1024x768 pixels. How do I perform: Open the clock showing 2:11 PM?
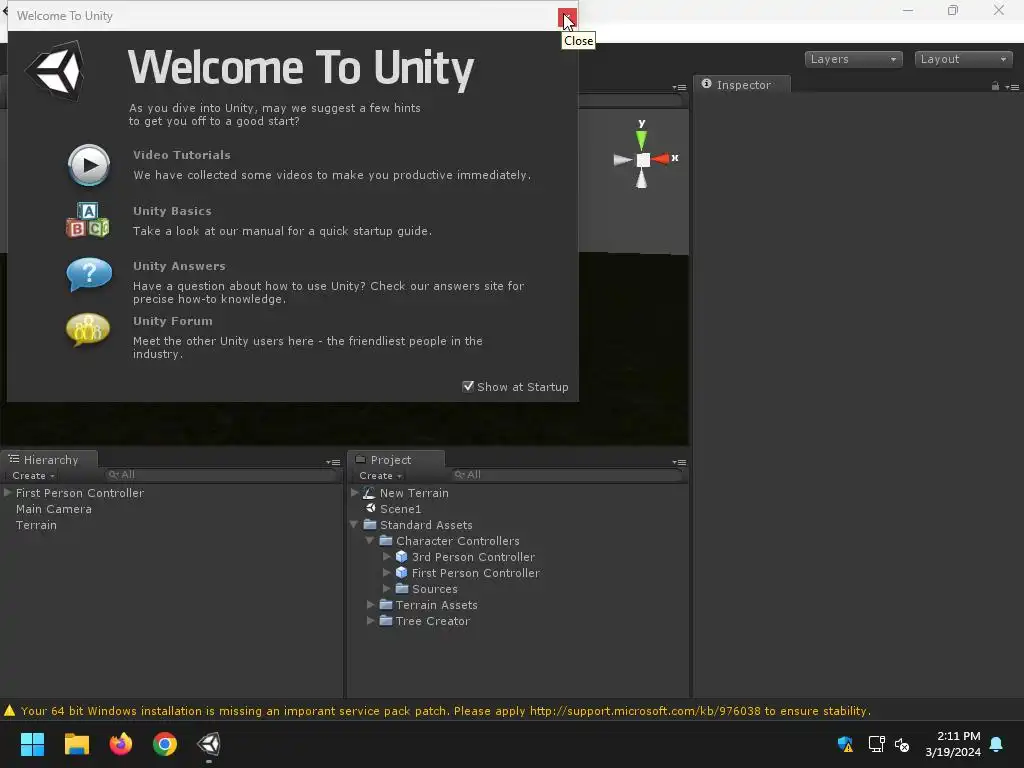tap(953, 744)
